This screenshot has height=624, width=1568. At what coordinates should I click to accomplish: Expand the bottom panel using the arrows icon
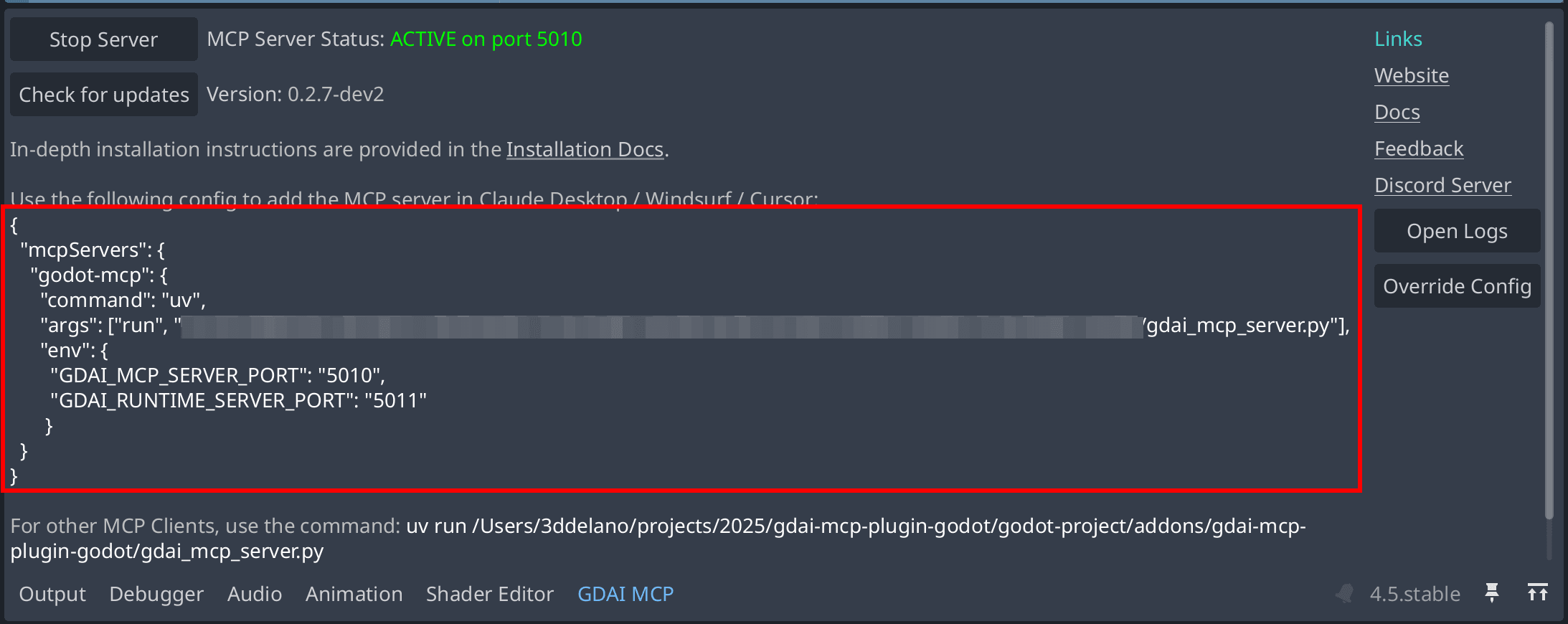[1539, 593]
